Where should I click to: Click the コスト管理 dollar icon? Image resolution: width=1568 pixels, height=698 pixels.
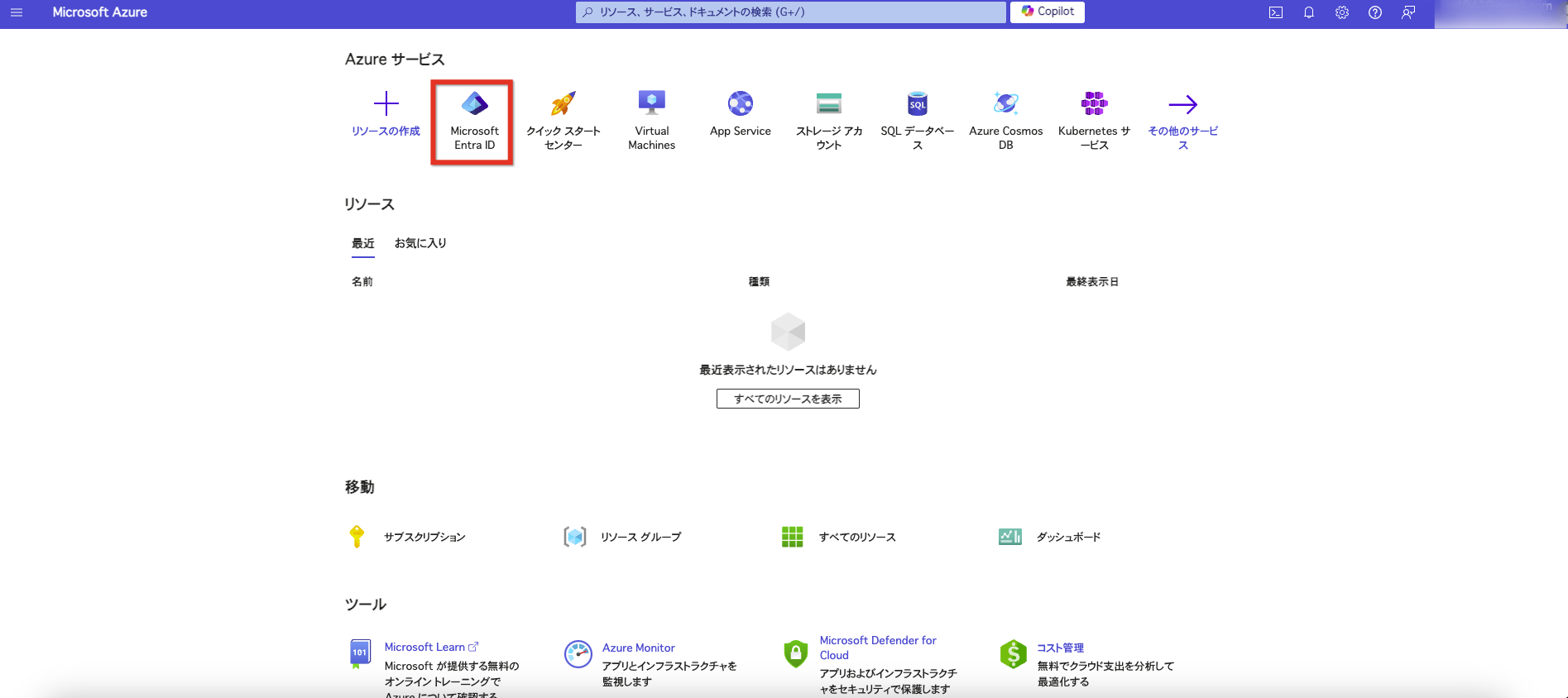[1014, 653]
